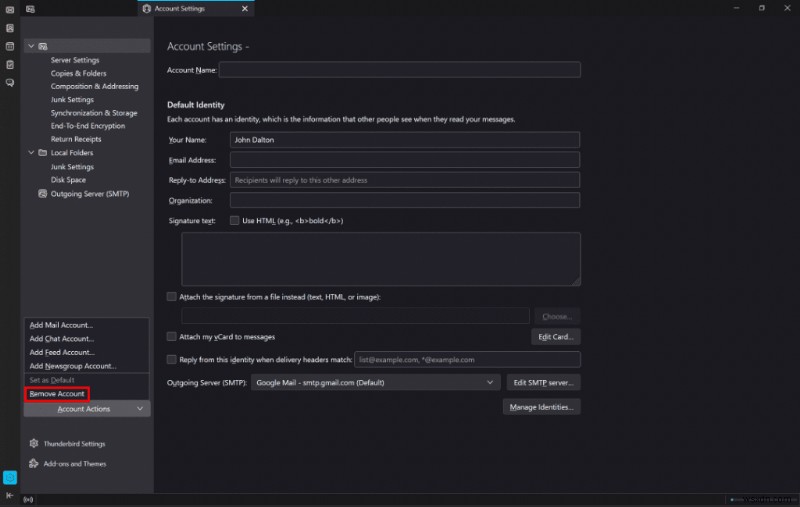Viewport: 800px width, 507px height.
Task: Select Set as Default menu entry
Action: (x=52, y=380)
